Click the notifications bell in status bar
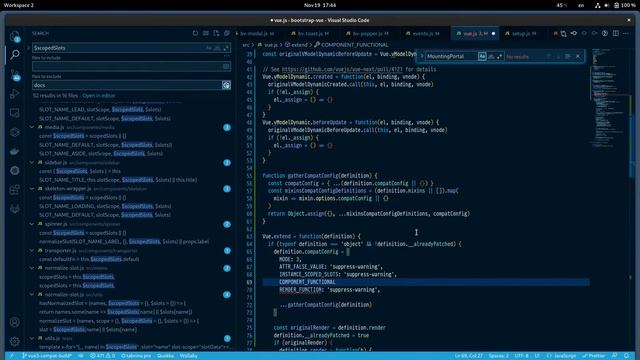Image resolution: width=640 pixels, height=360 pixels. tap(627, 356)
